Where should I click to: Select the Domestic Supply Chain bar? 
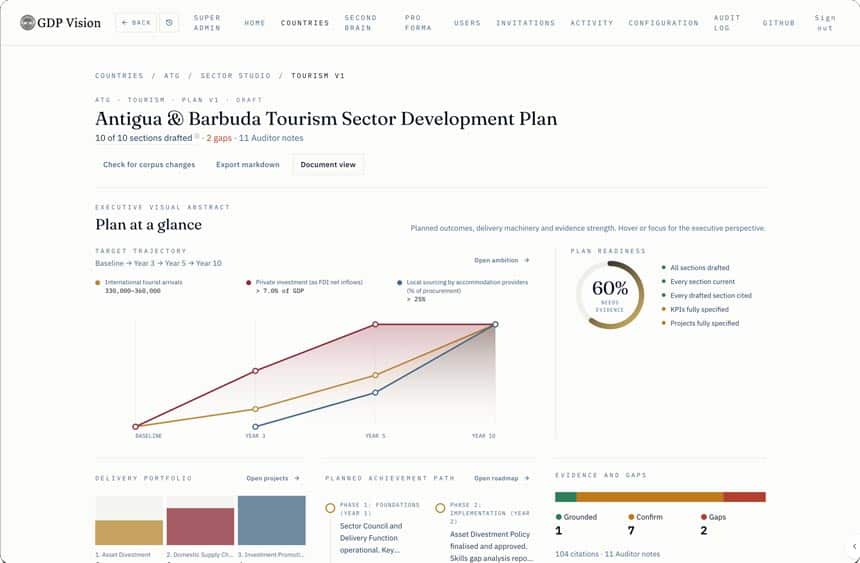click(x=200, y=526)
